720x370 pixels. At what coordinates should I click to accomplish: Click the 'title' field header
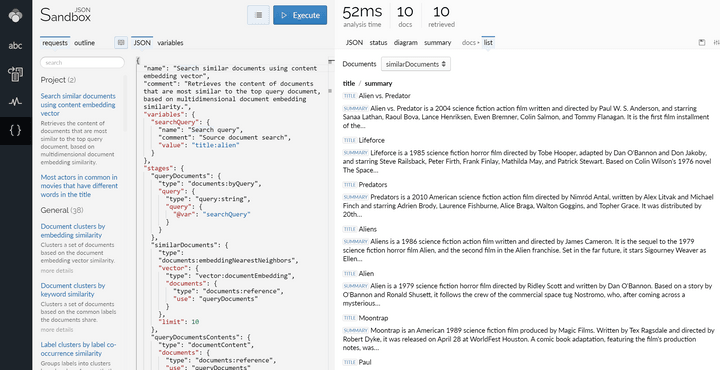[x=349, y=83]
